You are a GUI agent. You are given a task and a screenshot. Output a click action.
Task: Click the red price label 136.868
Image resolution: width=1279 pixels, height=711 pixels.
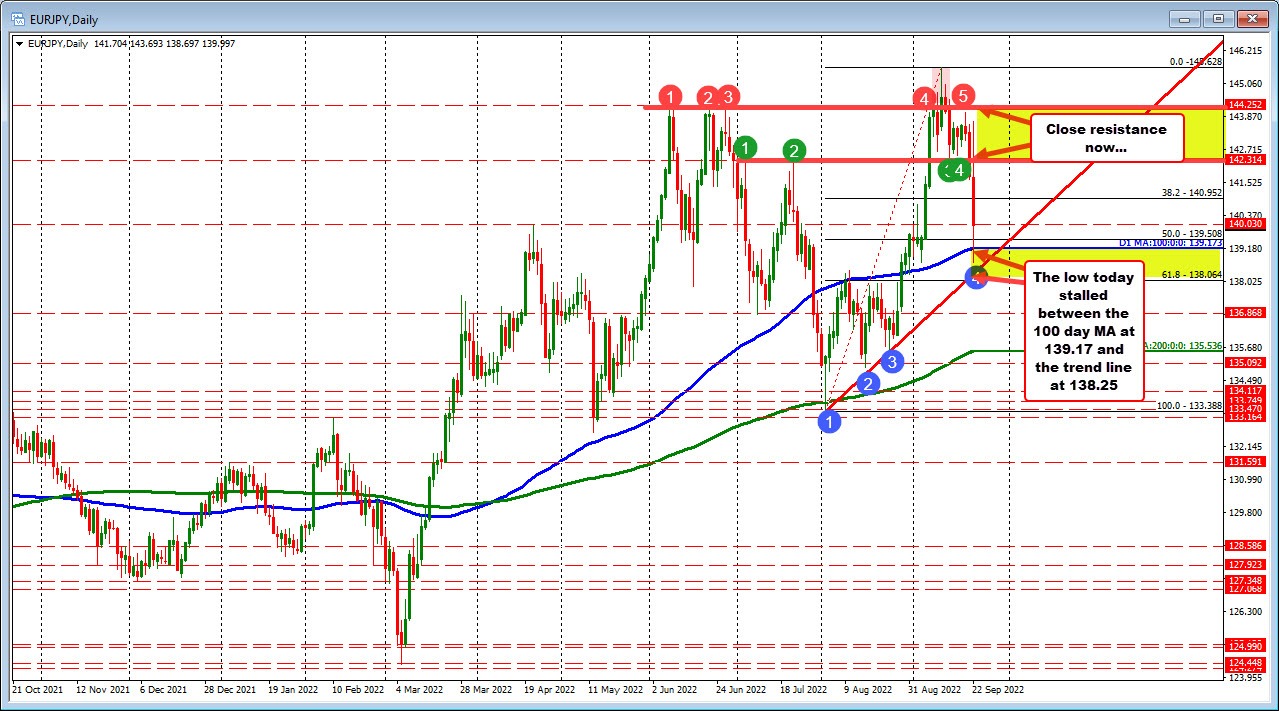[x=1243, y=313]
